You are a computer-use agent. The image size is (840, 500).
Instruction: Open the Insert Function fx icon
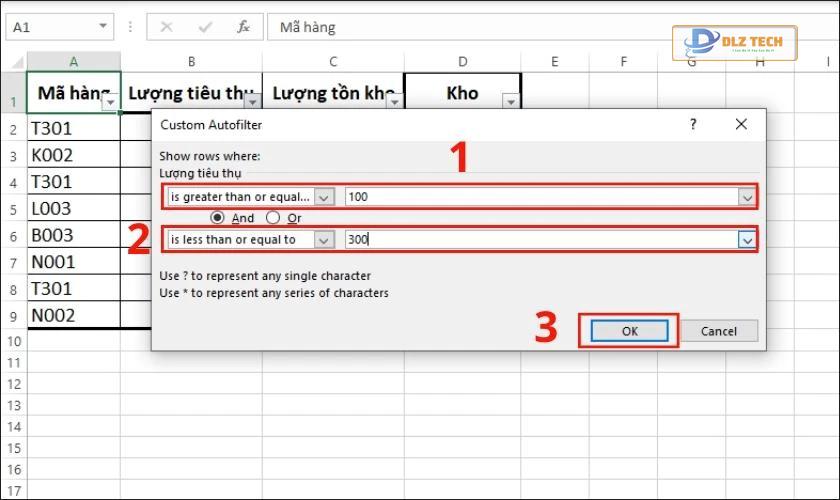click(244, 27)
